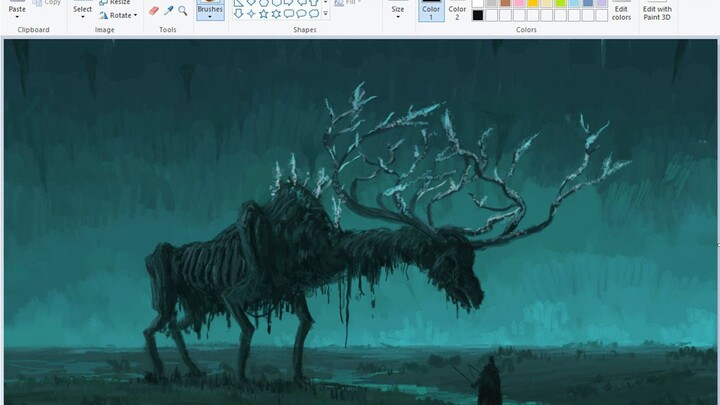
Task: Click the "Image" group label
Action: click(x=105, y=29)
